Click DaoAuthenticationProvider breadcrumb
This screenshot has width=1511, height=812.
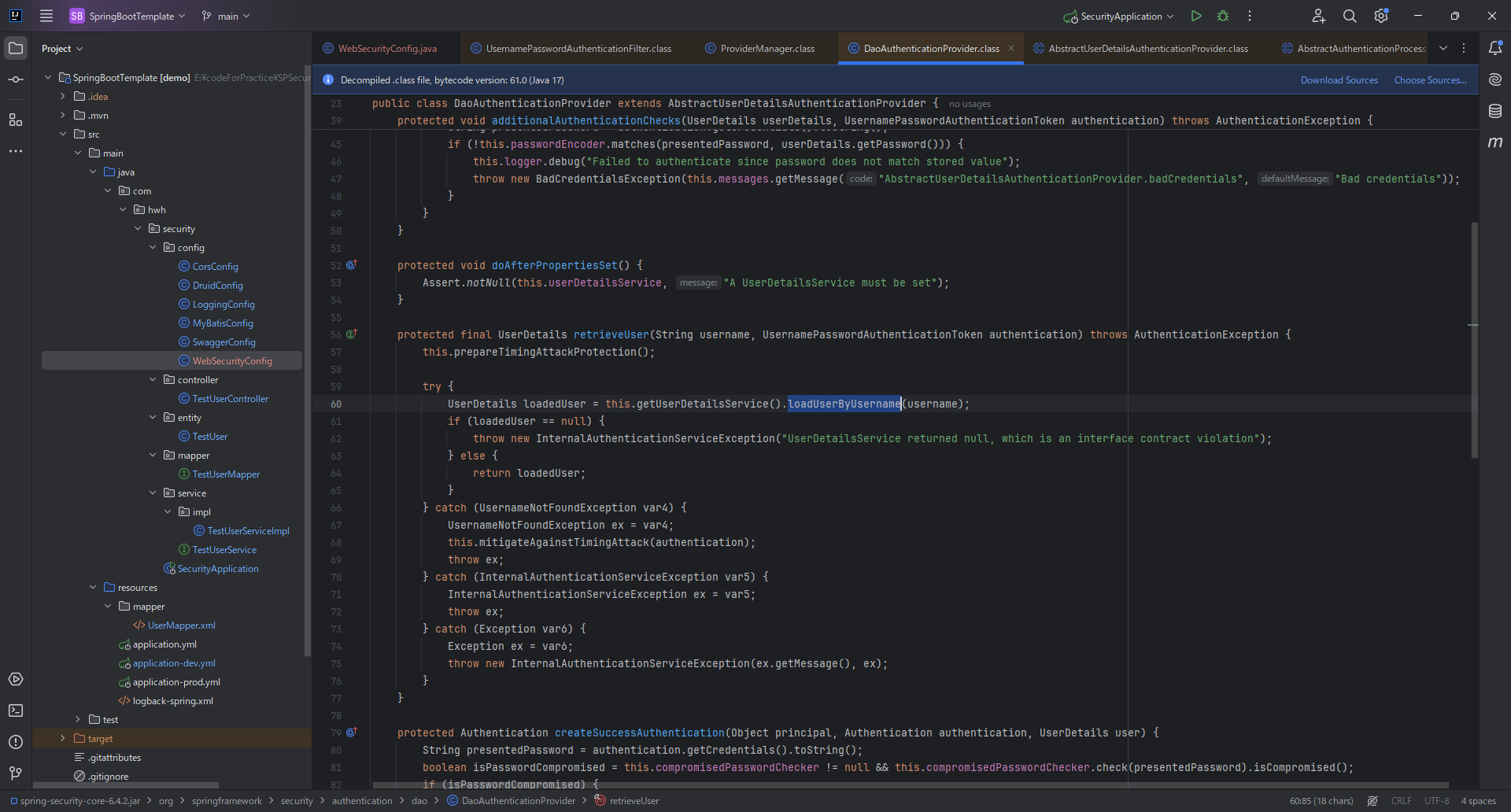(x=512, y=801)
